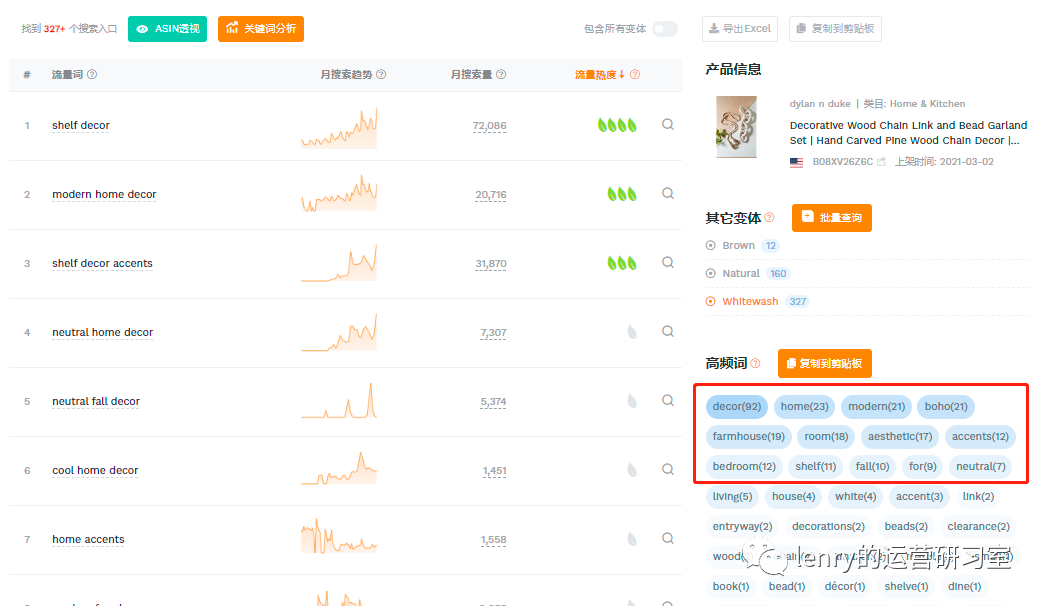Viewport: 1045px width, 606px height.
Task: Open external link icon next to ASIN B08XV26Z6C
Action: (881, 162)
